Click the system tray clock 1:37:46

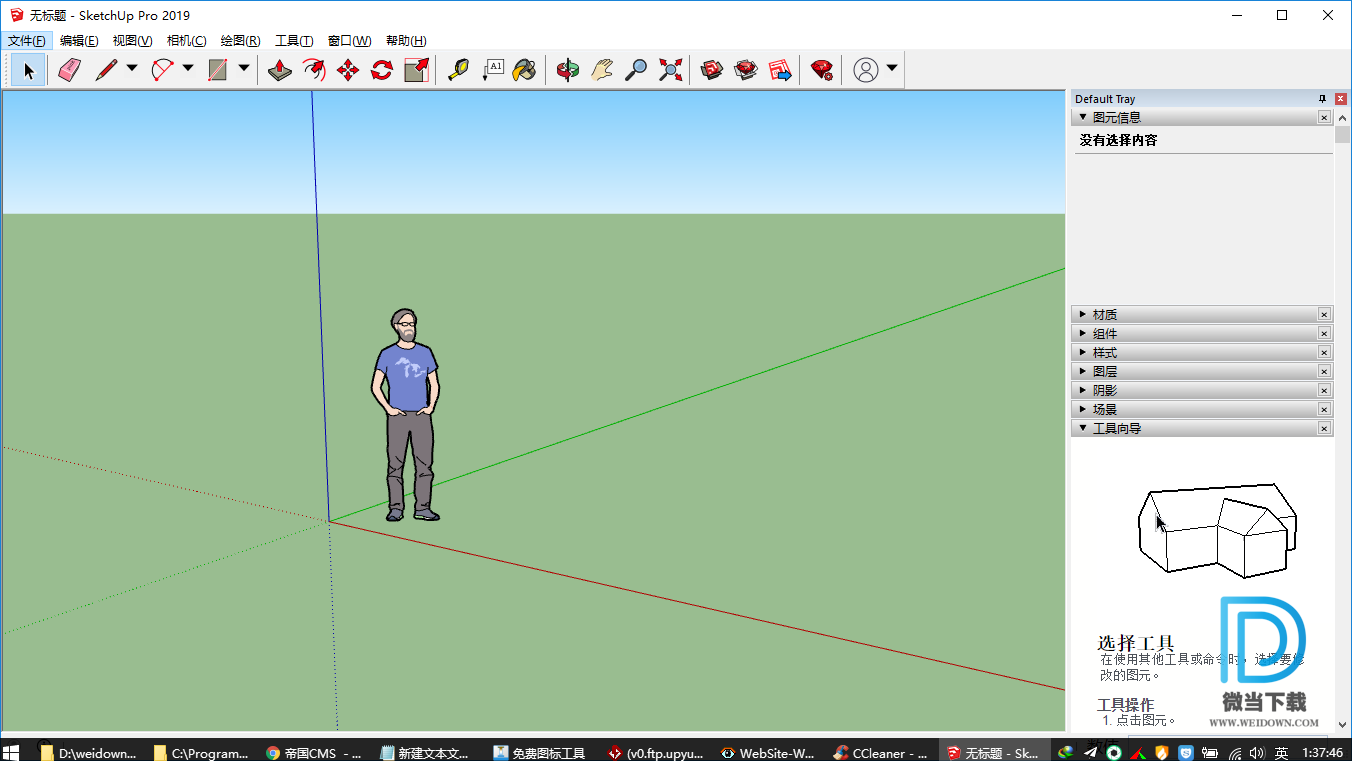[1322, 753]
